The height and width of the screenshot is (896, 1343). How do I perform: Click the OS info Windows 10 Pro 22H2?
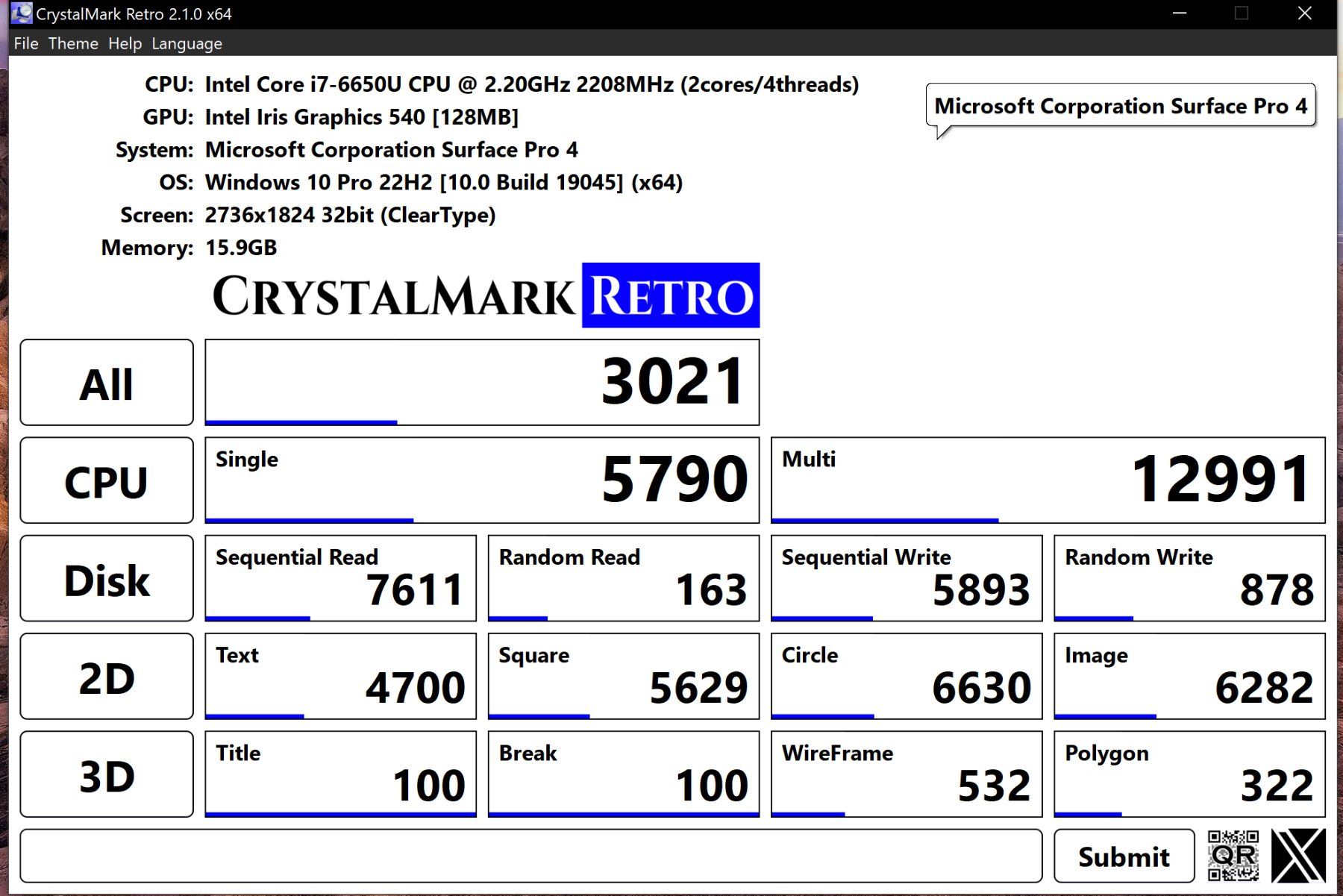(444, 183)
